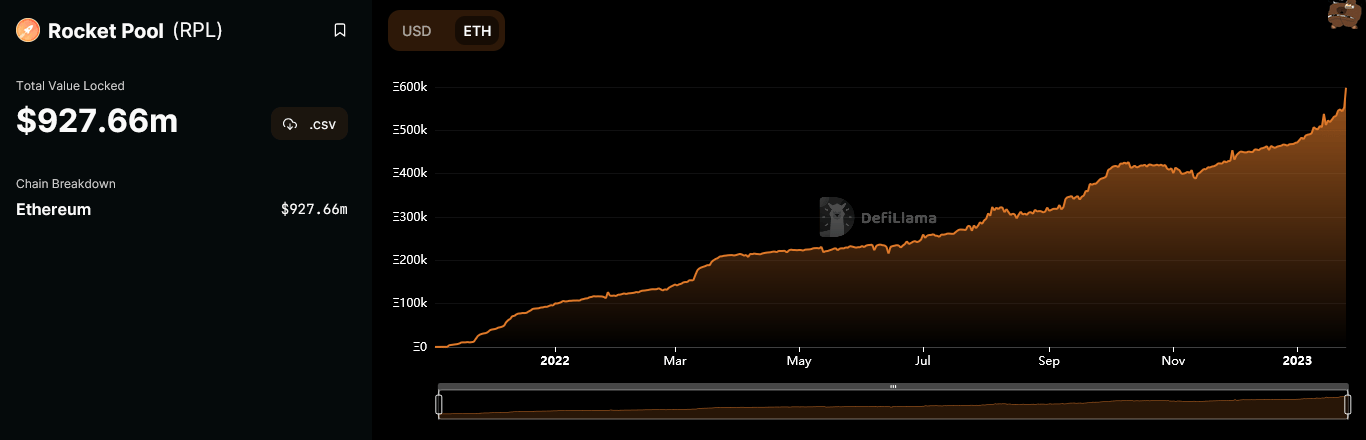The height and width of the screenshot is (440, 1366).
Task: Bookmark Rocket Pool with the bookmark icon
Action: pyautogui.click(x=340, y=31)
